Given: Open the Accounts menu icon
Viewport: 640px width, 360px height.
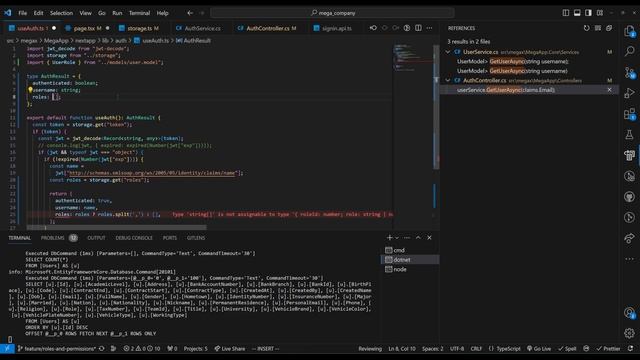Looking at the screenshot, I should pyautogui.click(x=629, y=313).
